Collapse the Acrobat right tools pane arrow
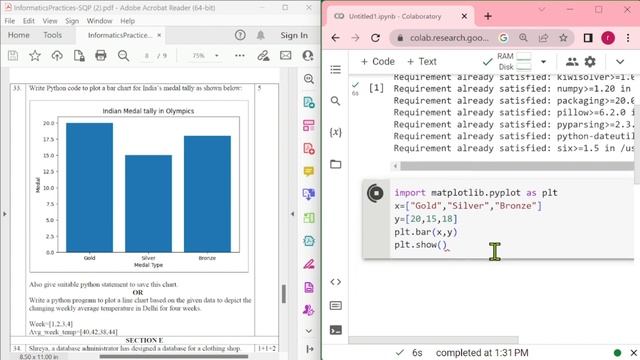The image size is (640, 360). [292, 213]
